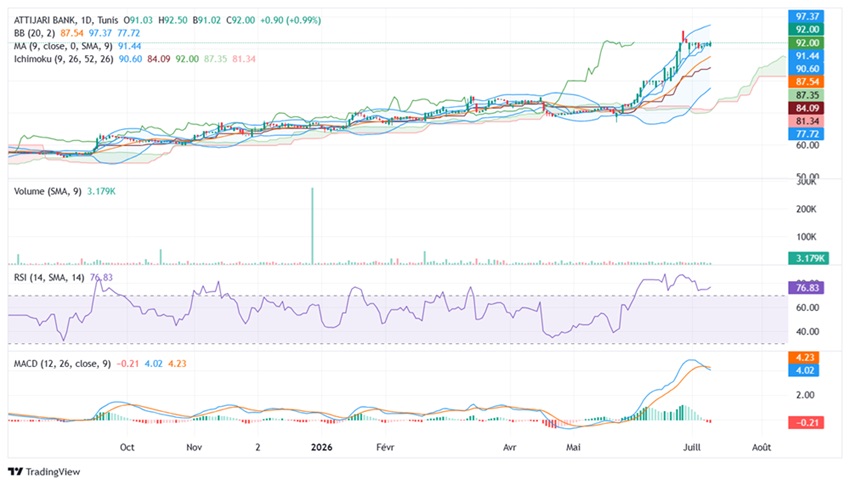This screenshot has height=485, width=850.
Task: Click the close value C92.00
Action: coord(240,20)
